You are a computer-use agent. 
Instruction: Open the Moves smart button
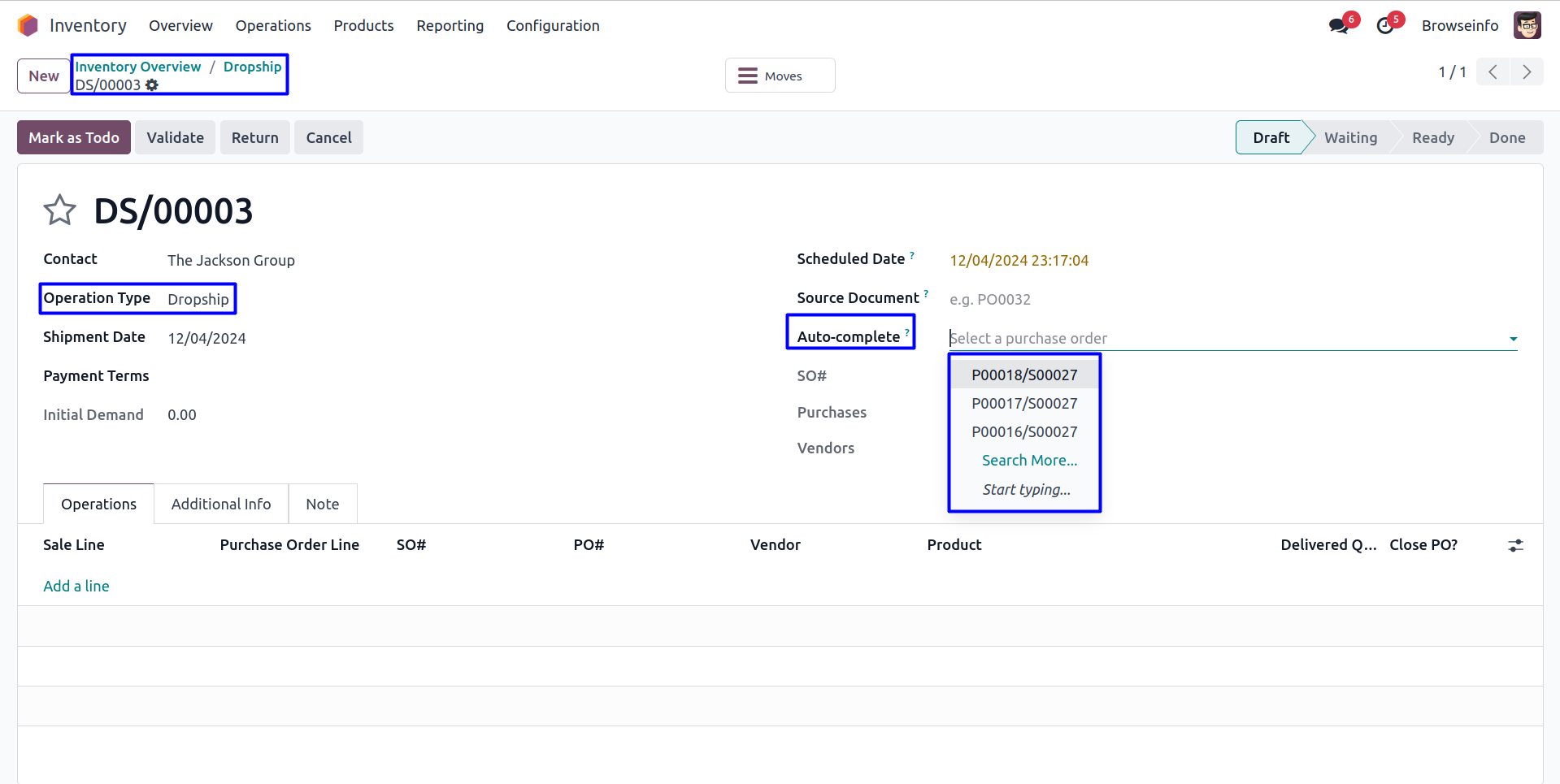pos(780,76)
